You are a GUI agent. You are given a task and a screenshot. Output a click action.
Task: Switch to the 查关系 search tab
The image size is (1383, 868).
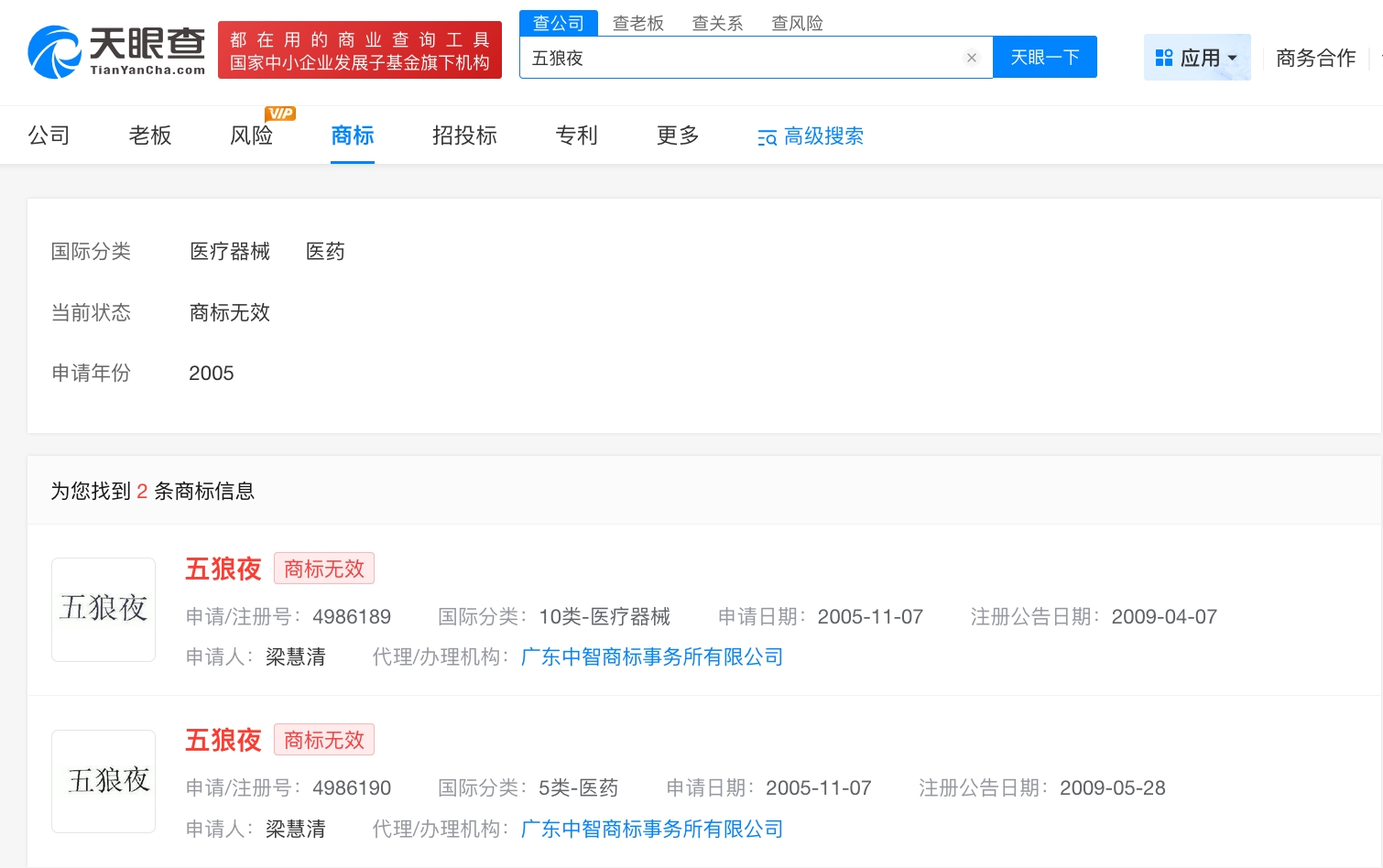(717, 24)
